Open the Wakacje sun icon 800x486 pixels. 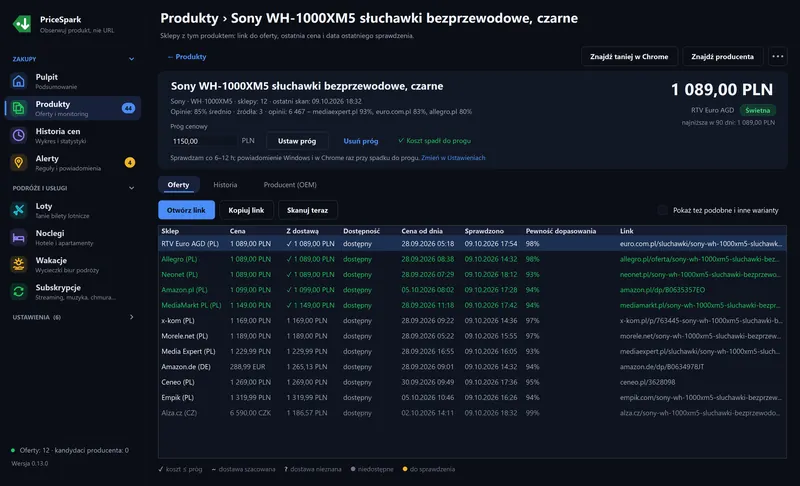[x=19, y=264]
